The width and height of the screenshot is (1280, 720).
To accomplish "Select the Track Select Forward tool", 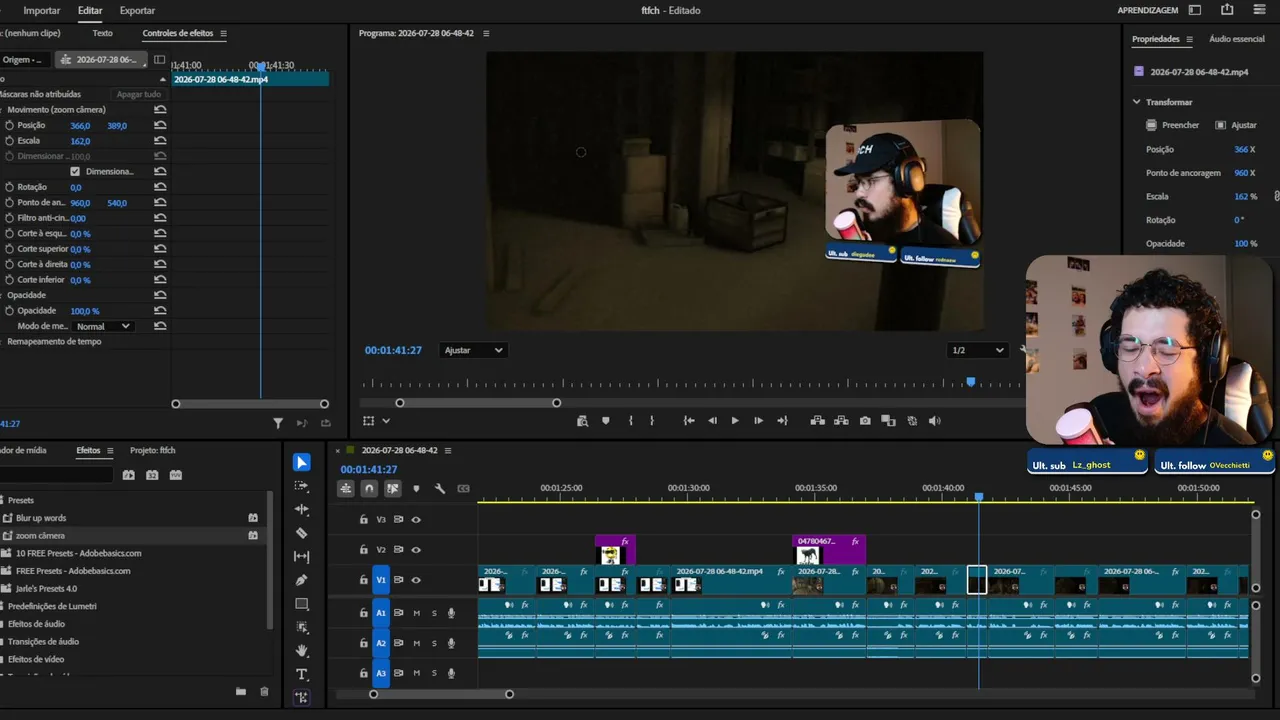I will click(x=302, y=486).
